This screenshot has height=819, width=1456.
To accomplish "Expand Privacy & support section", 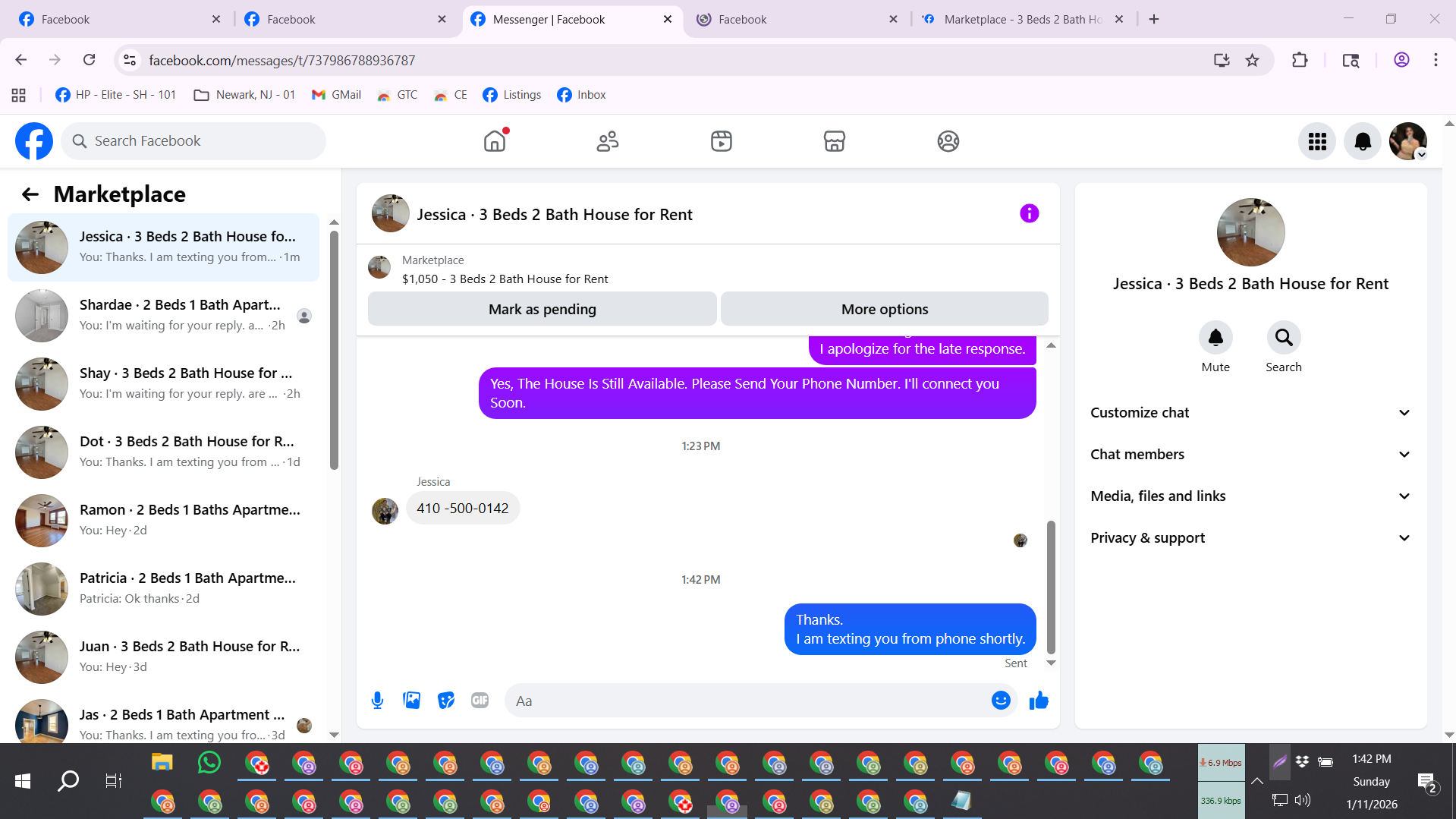I will 1250,538.
